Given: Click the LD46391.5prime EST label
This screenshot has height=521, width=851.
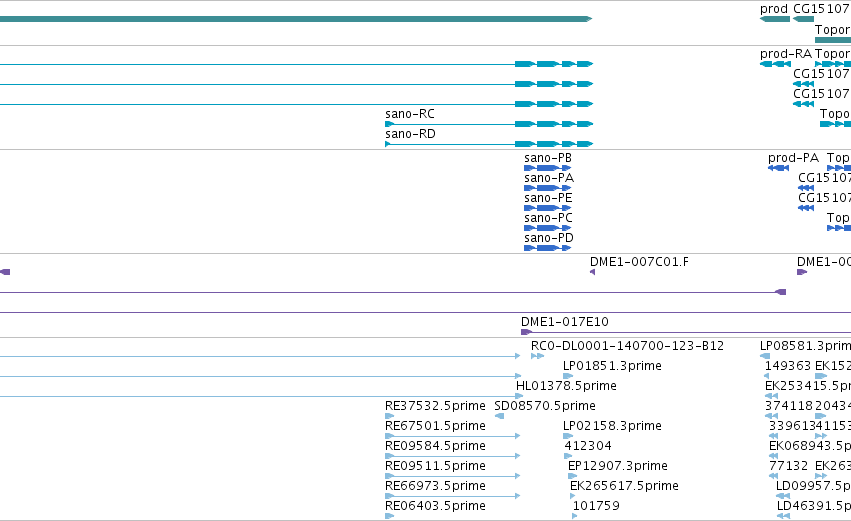Looking at the screenshot, I should tap(814, 506).
